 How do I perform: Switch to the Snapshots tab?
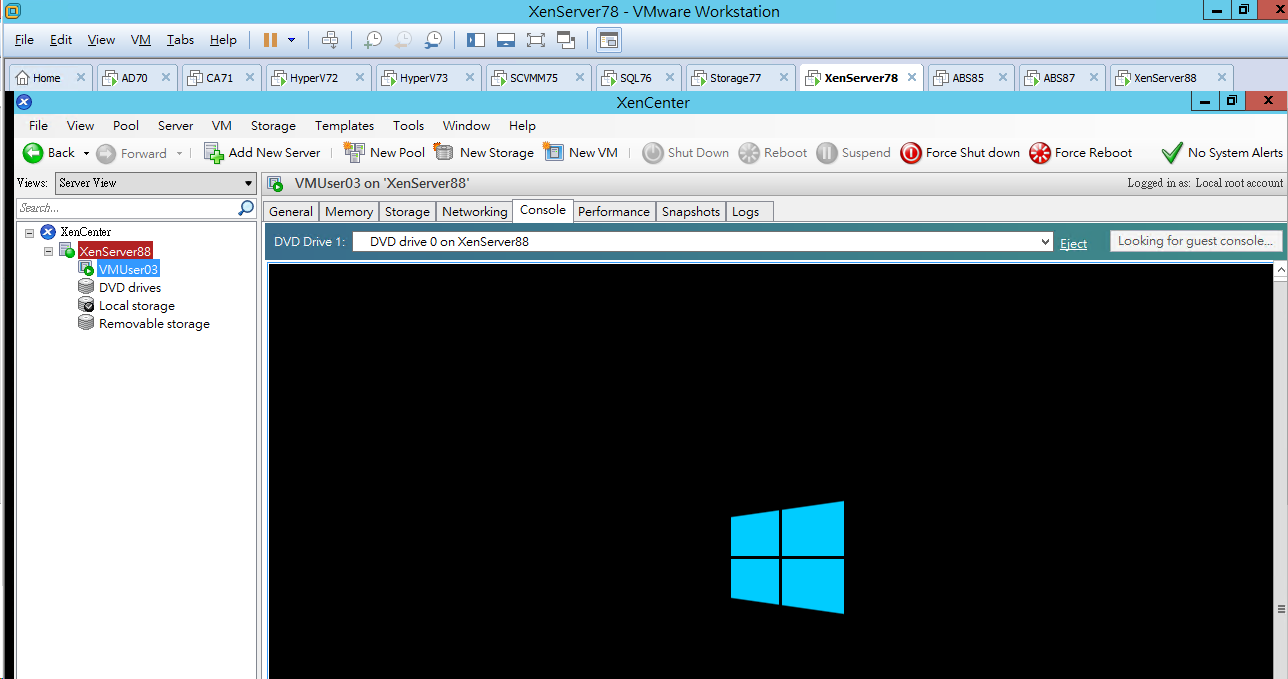pos(691,212)
